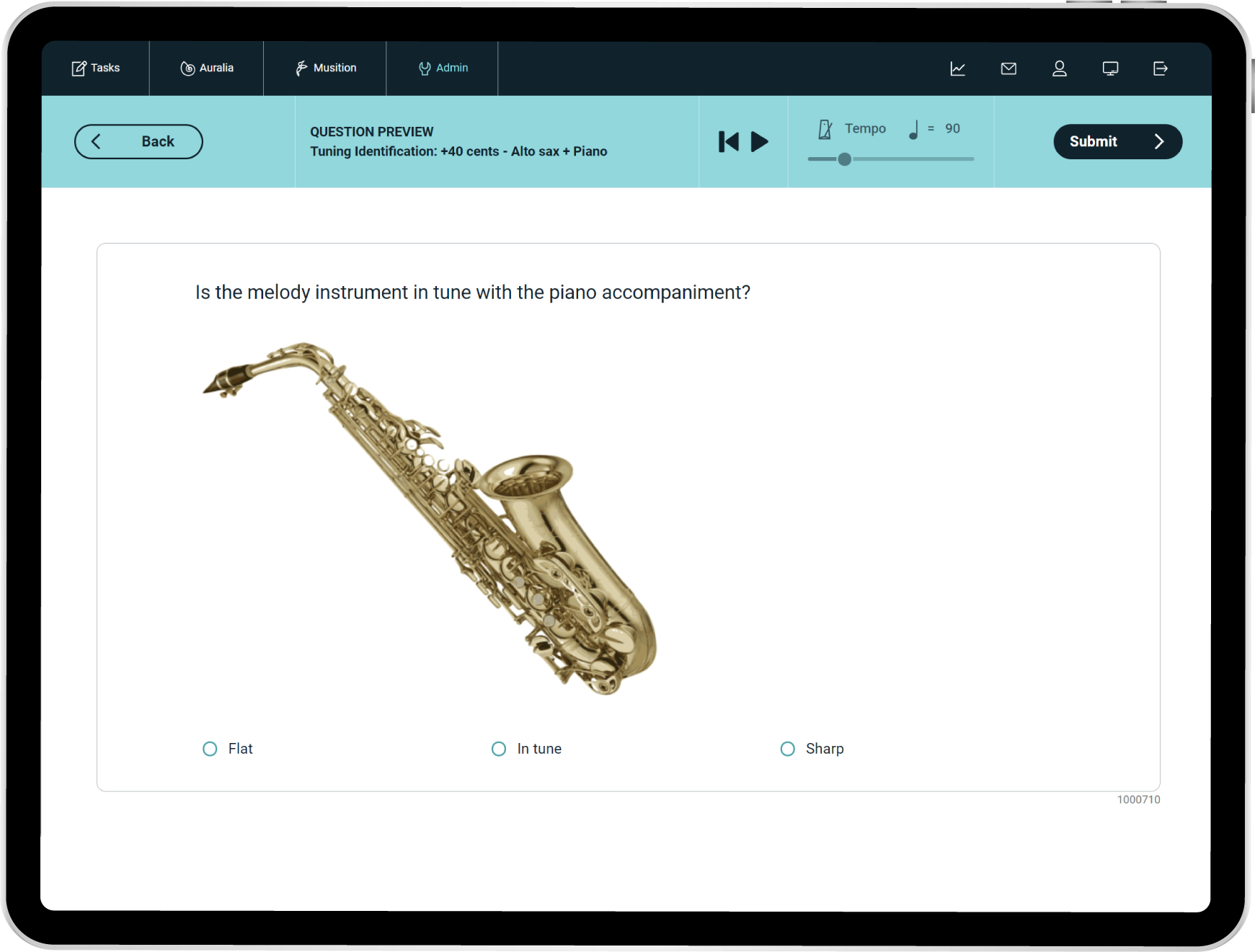Click the logout exit icon
The image size is (1255, 952).
tap(1161, 68)
